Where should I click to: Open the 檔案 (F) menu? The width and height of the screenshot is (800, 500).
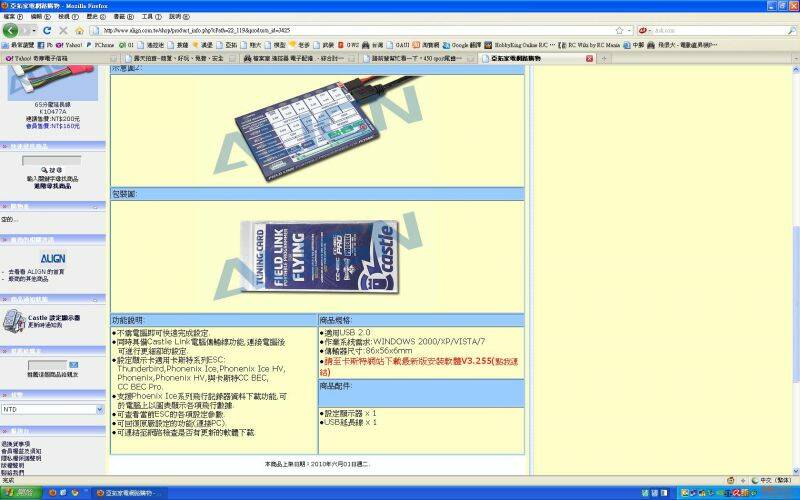click(x=13, y=17)
